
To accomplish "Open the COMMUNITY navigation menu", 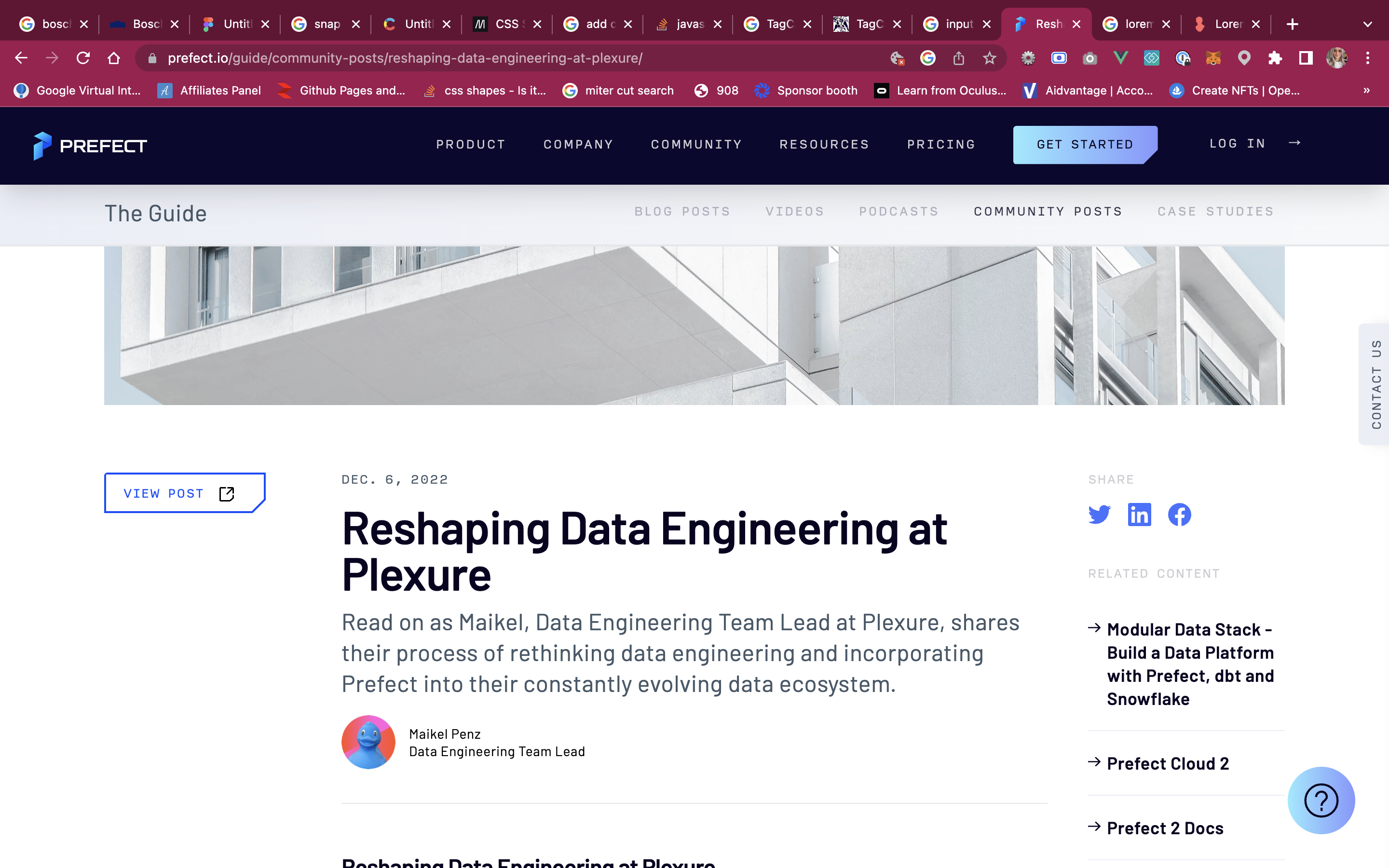I will click(x=696, y=144).
